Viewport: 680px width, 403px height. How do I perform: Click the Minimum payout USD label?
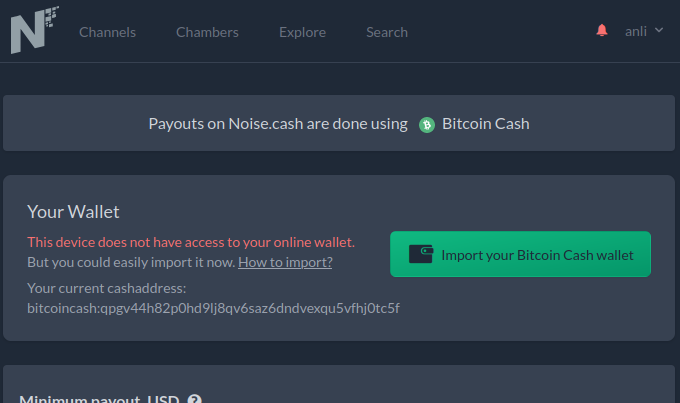coord(99,399)
